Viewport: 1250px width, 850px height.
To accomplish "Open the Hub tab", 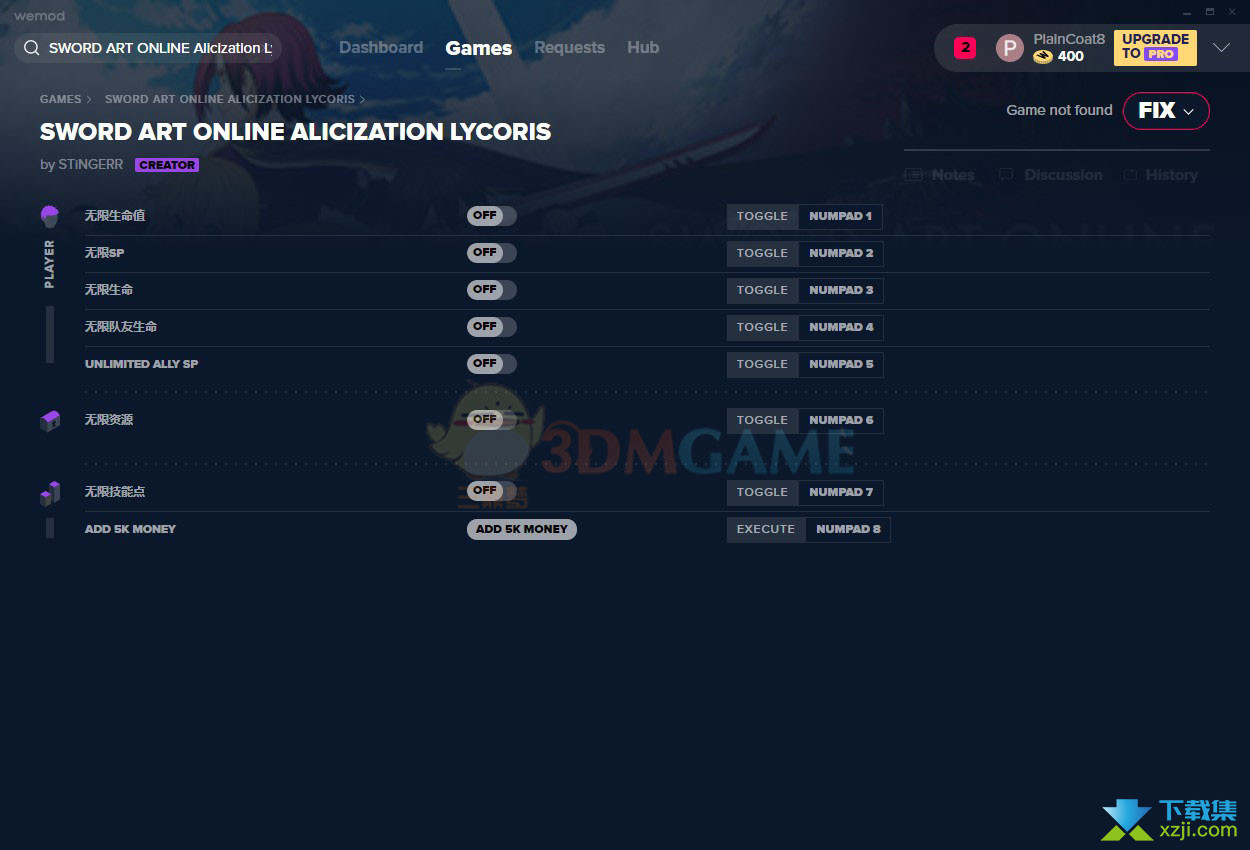I will [643, 48].
